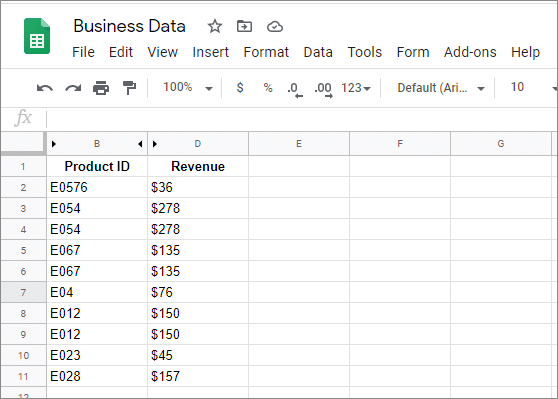Click the undo icon
The image size is (558, 399).
pos(45,88)
